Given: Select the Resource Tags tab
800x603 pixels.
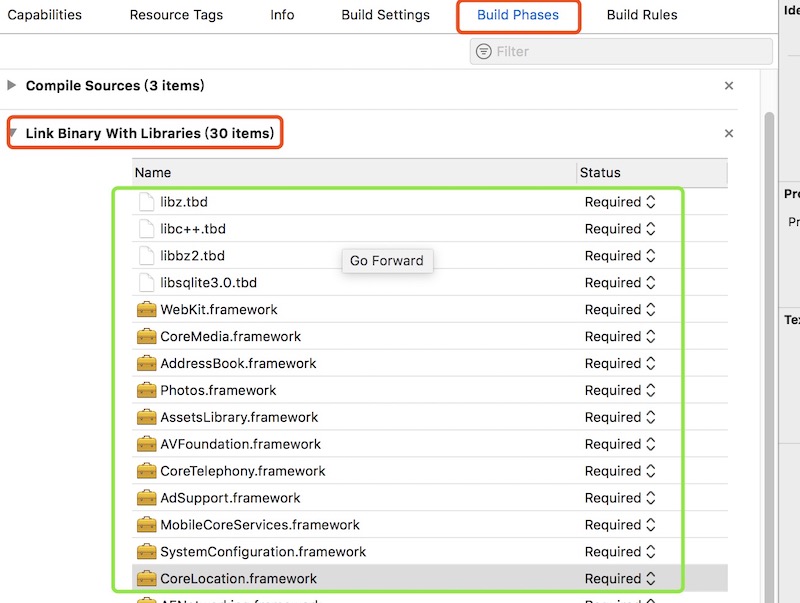Looking at the screenshot, I should 176,15.
